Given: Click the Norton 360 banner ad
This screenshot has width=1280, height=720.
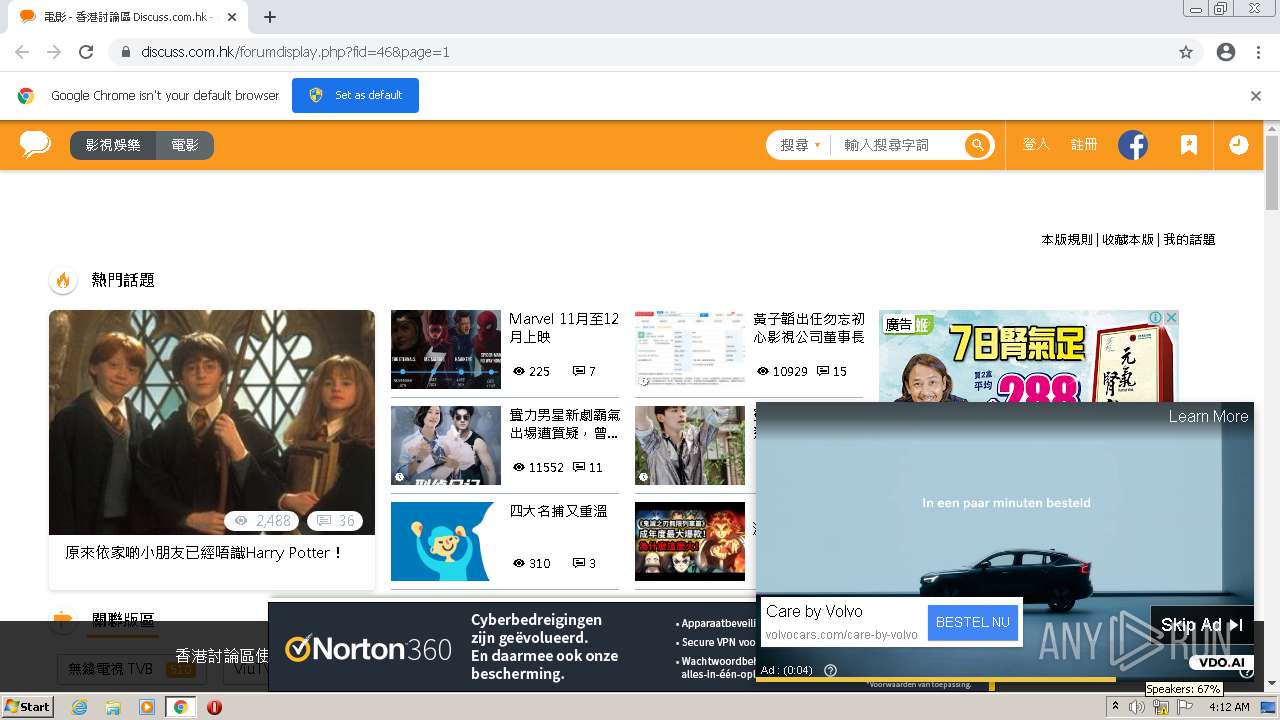Looking at the screenshot, I should click(512, 647).
